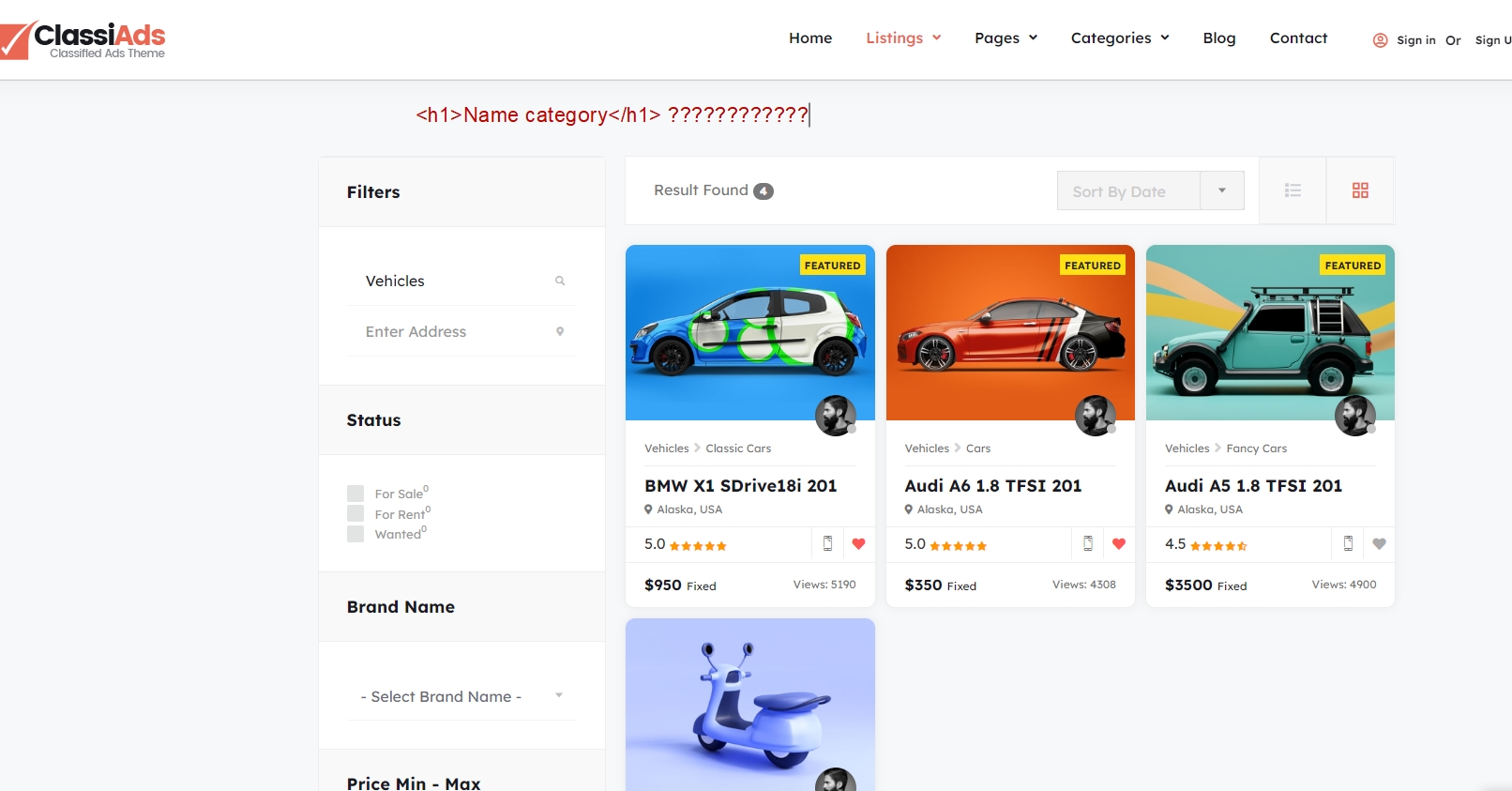This screenshot has height=791, width=1512.
Task: Click search icon in Vehicles filter field
Action: pos(560,281)
